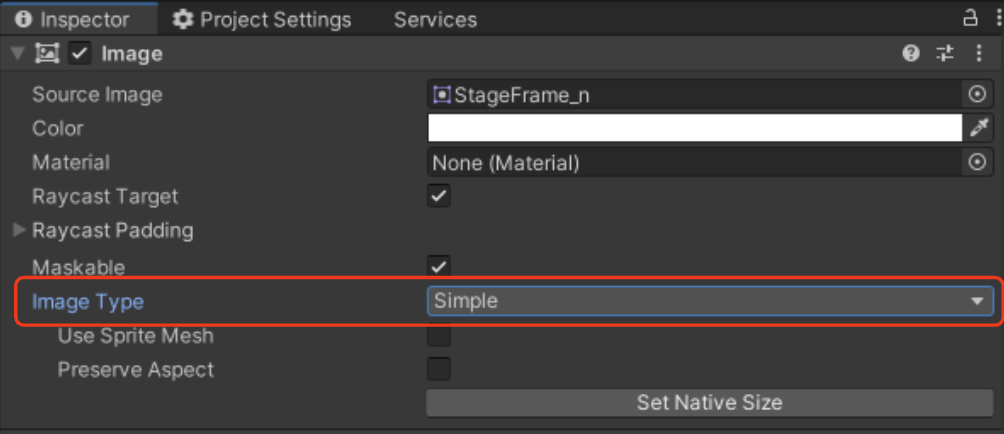Image resolution: width=1004 pixels, height=434 pixels.
Task: Toggle the Raycast Target checkbox
Action: (439, 196)
